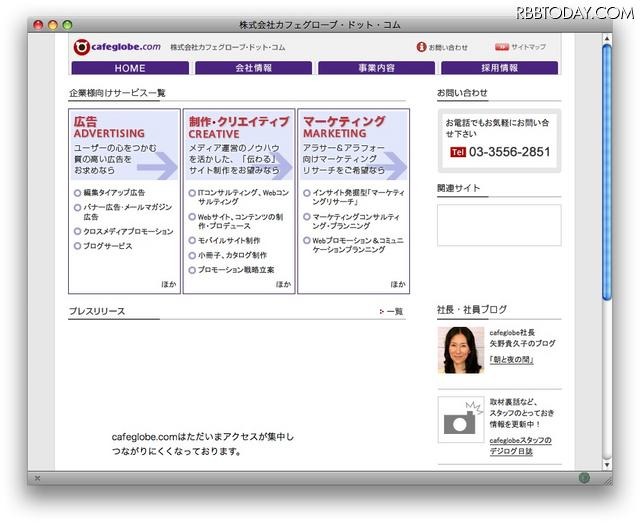The height and width of the screenshot is (523, 640).
Task: Click the green status icon in status bar
Action: pos(584,478)
